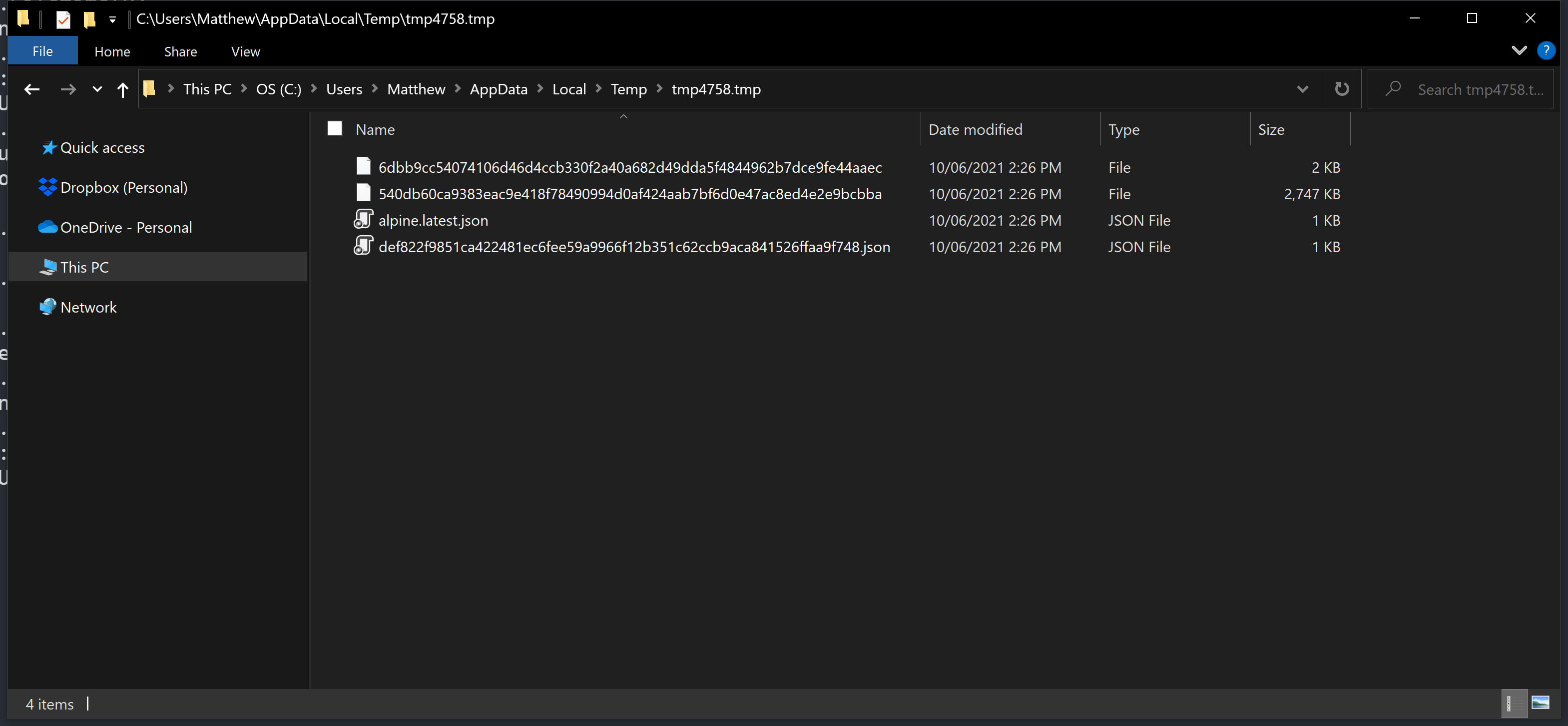Open the address bar history dropdown
Viewport: 1568px width, 726px height.
point(1302,89)
